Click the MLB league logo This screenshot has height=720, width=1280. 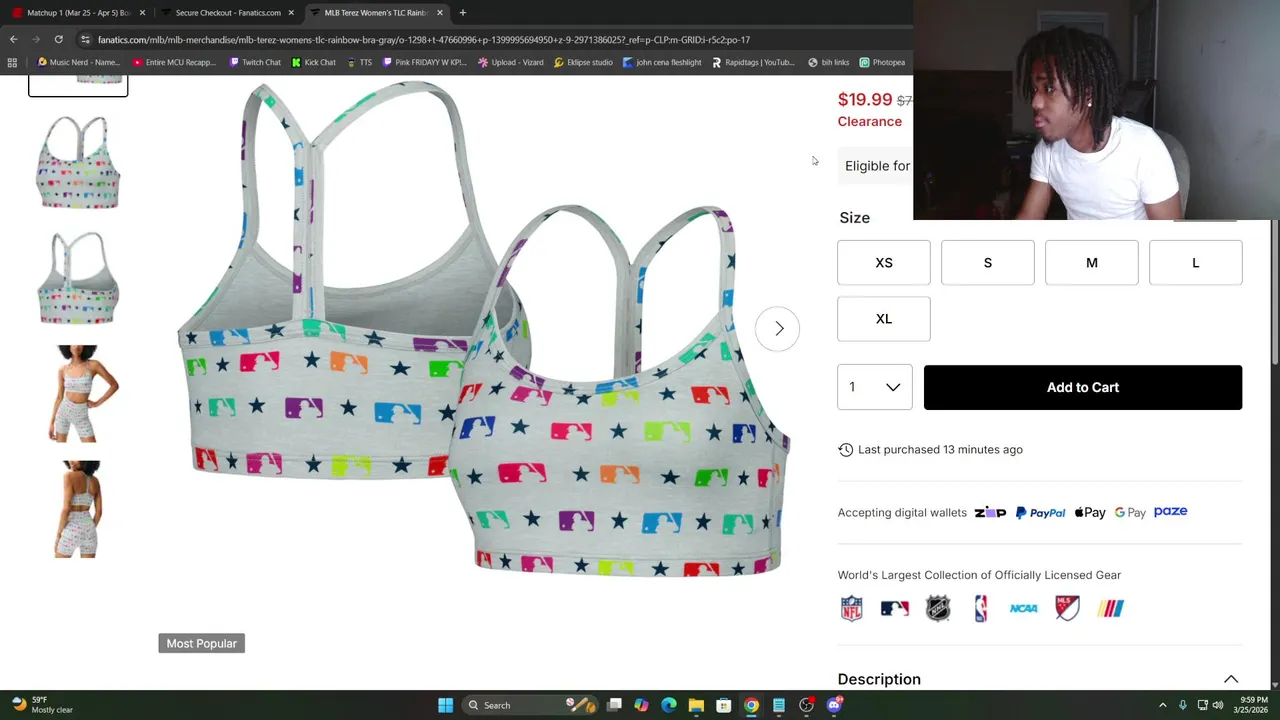(894, 608)
